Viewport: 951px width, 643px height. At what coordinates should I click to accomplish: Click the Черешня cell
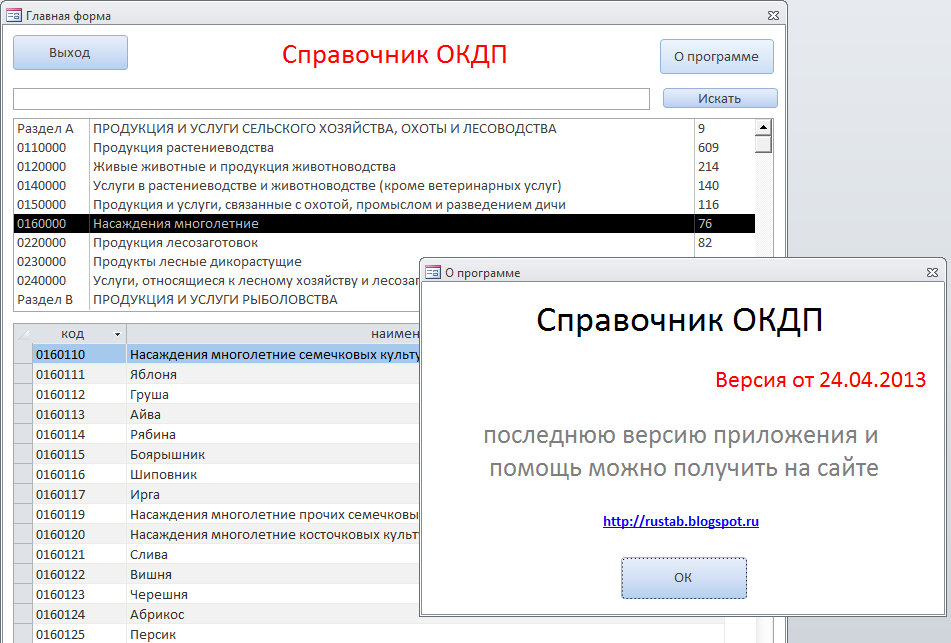point(274,594)
